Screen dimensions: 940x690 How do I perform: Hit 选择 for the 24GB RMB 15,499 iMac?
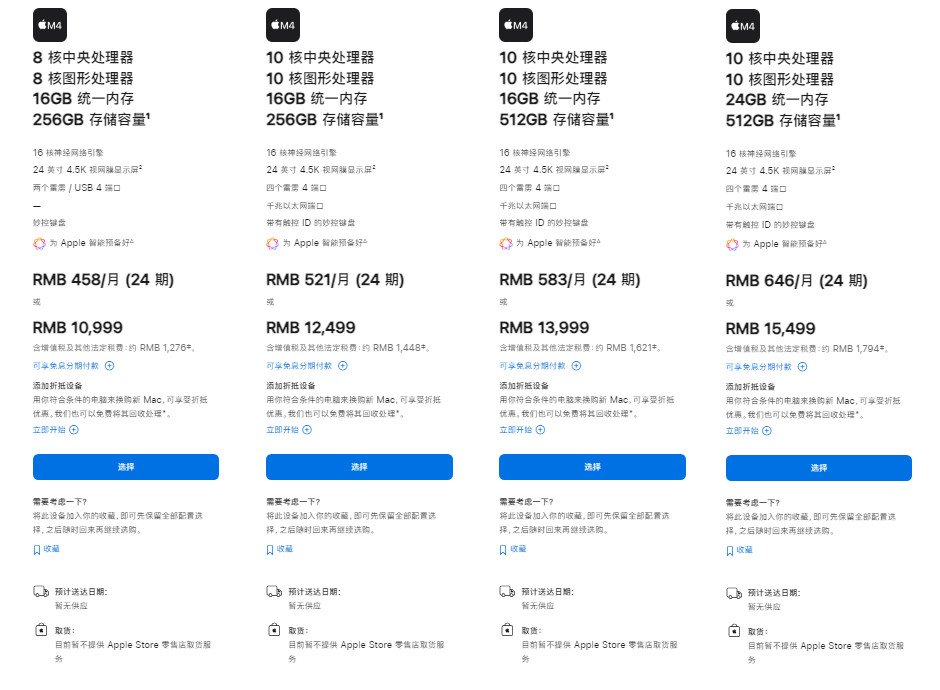[x=818, y=468]
